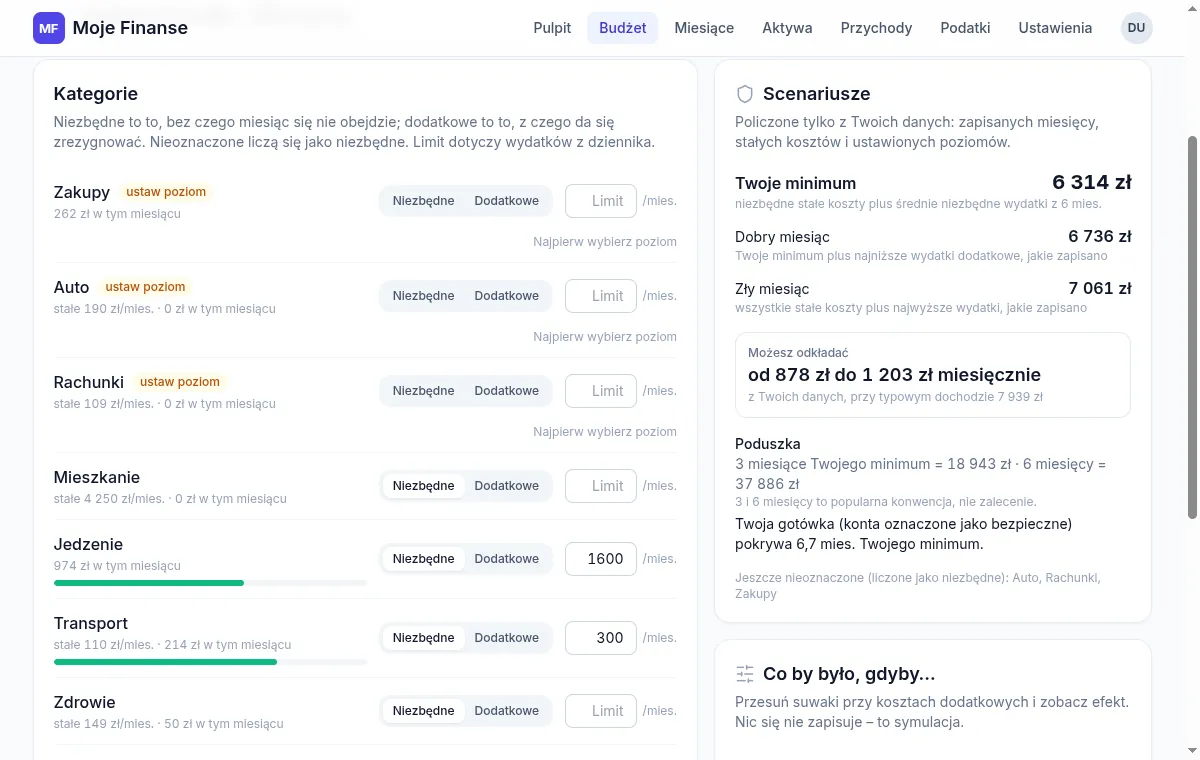
Task: Click the ustaw poziom badge next to Zakupy
Action: (166, 192)
